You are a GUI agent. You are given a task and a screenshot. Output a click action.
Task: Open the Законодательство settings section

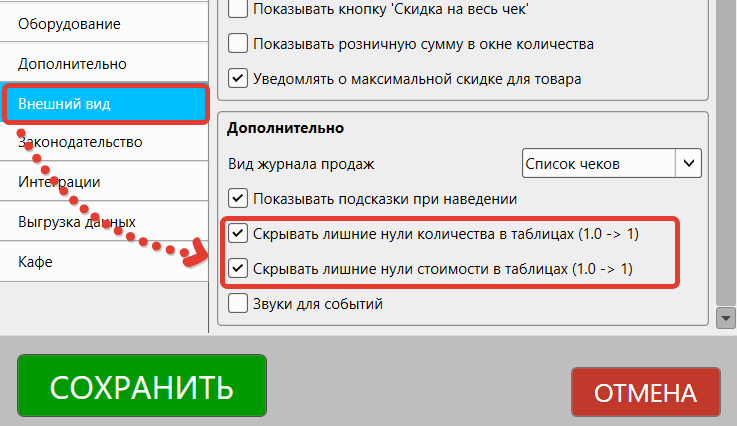point(80,142)
